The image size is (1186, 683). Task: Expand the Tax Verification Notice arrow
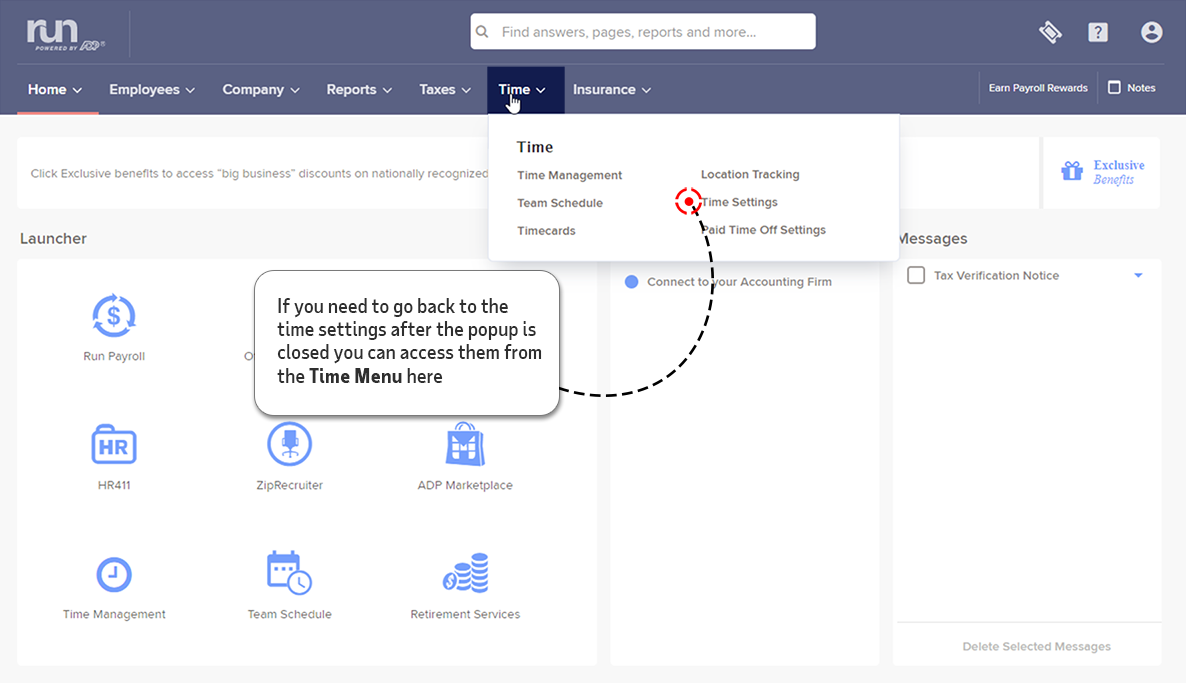1138,275
